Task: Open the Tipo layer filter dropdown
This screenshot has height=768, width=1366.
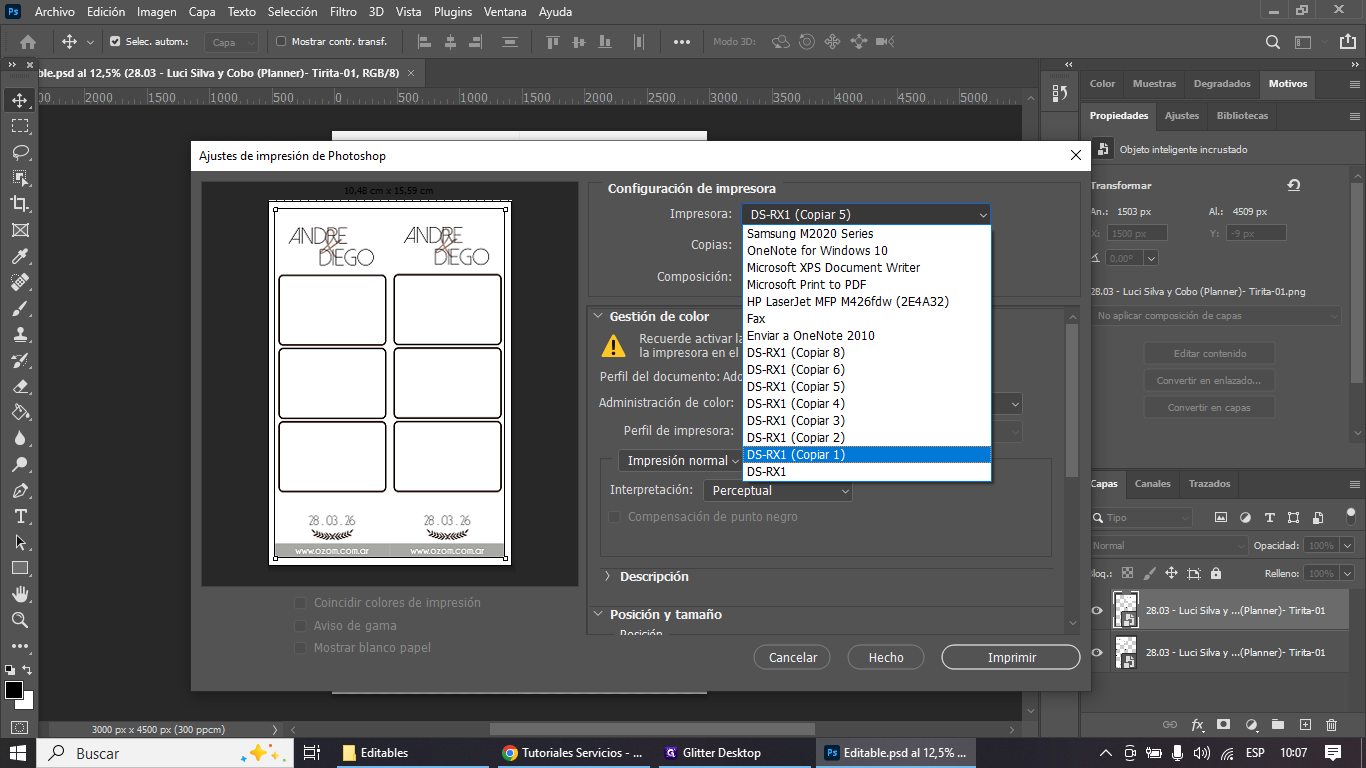Action: (1141, 518)
